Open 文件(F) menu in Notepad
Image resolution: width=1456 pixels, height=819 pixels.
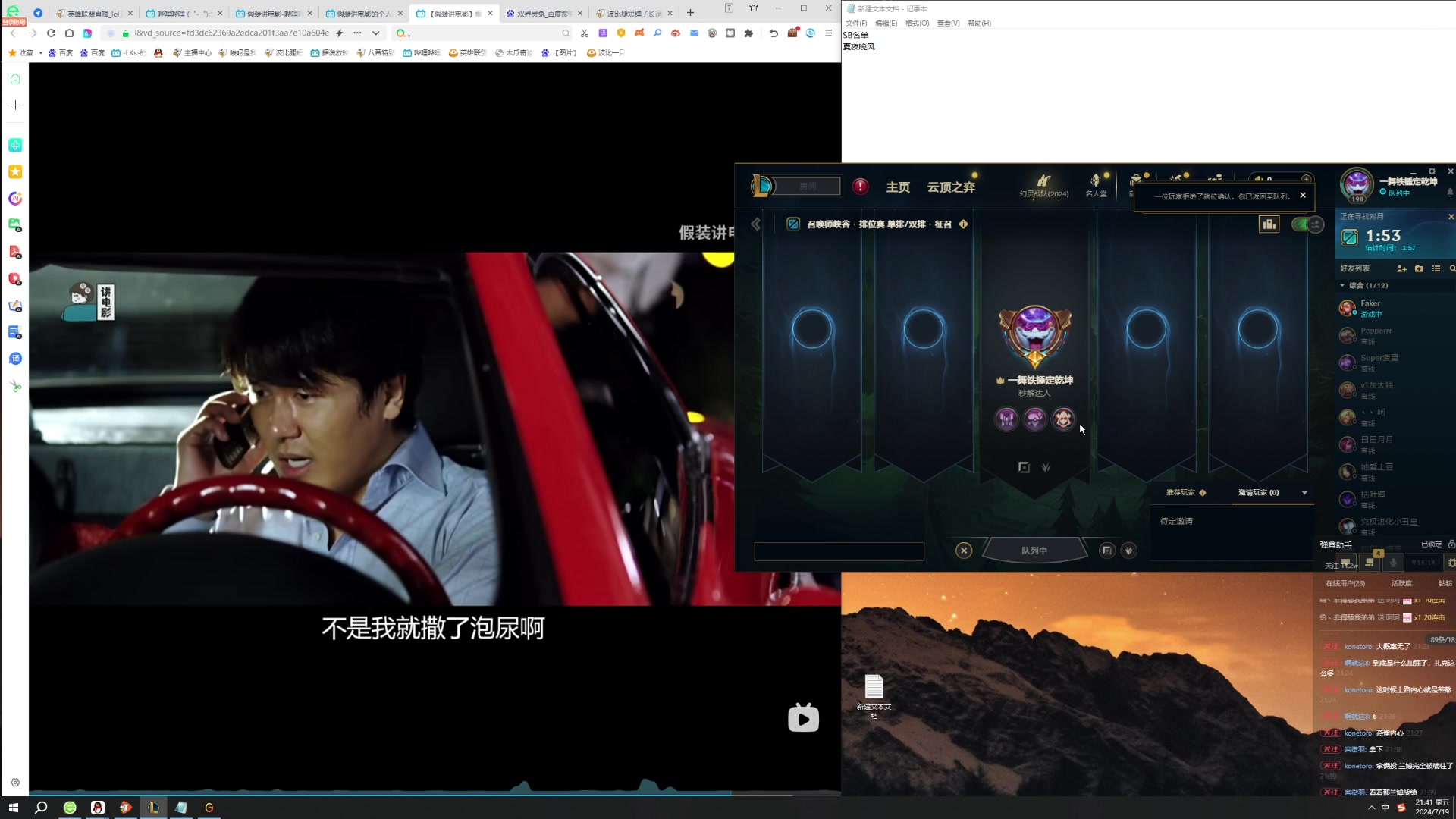click(x=856, y=24)
